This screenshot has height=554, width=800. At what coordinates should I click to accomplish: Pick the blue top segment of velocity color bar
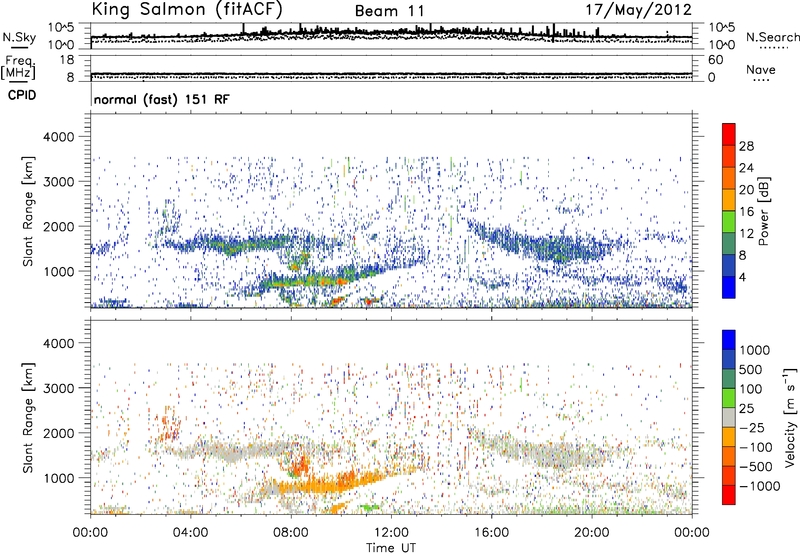coord(729,340)
